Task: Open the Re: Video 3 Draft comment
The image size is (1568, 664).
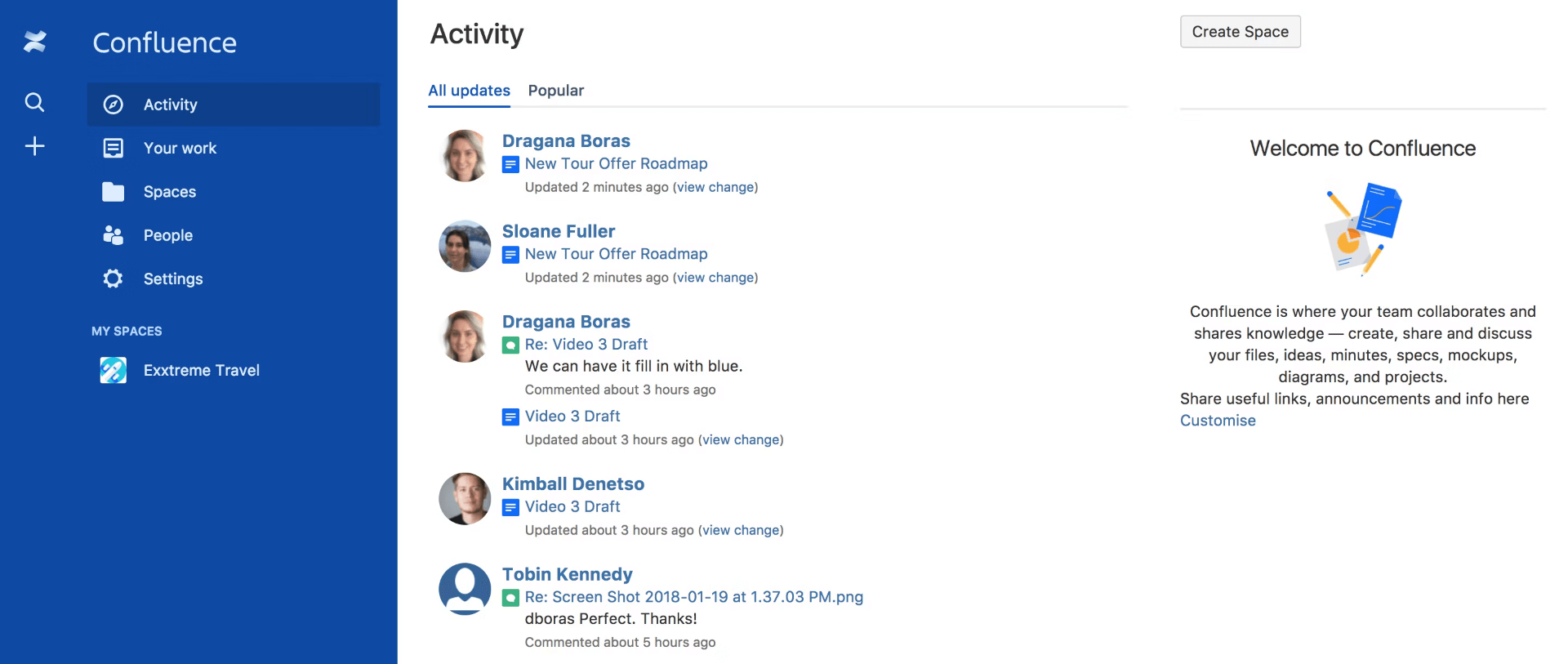Action: (586, 345)
